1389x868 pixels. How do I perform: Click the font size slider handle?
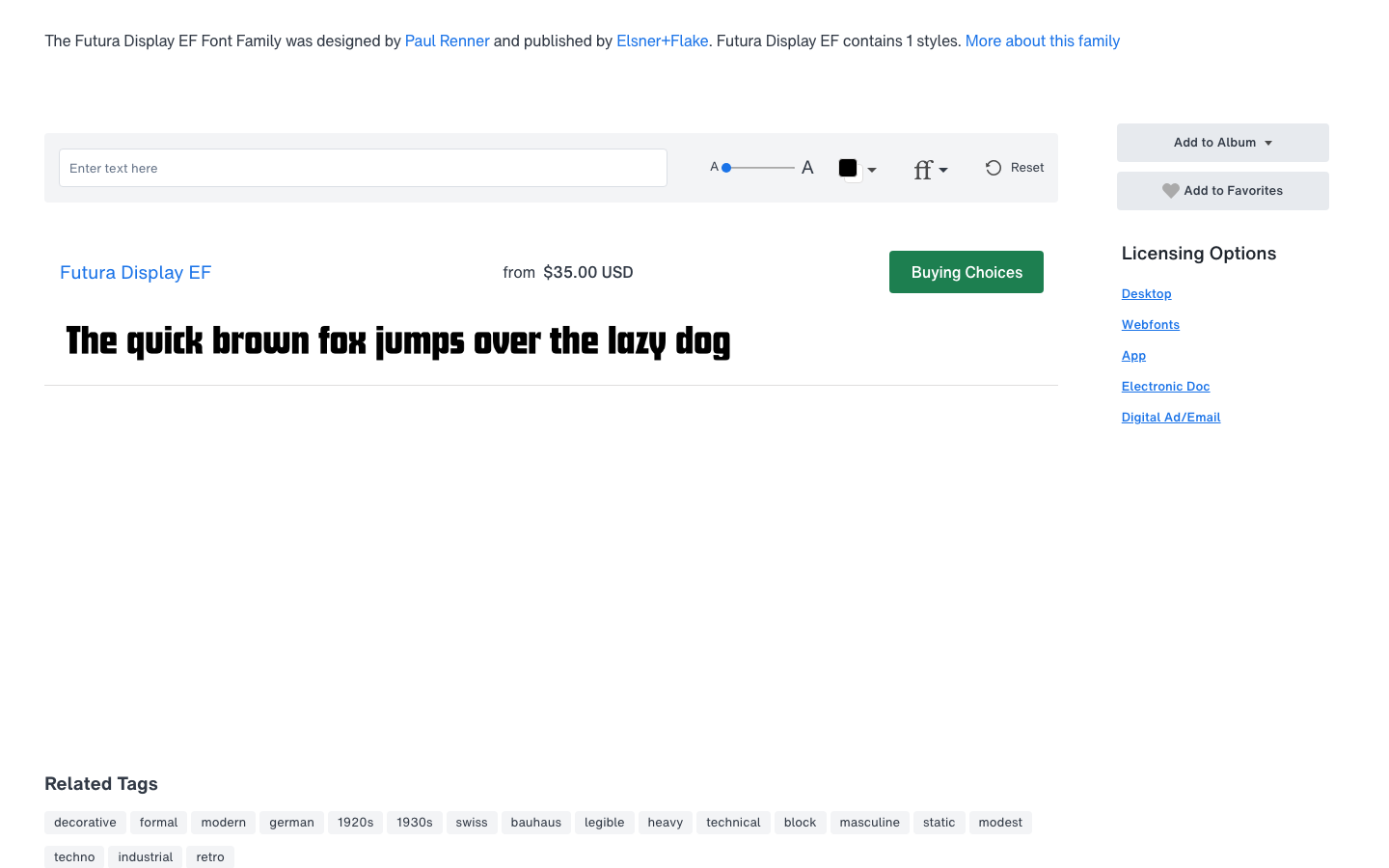click(x=726, y=168)
